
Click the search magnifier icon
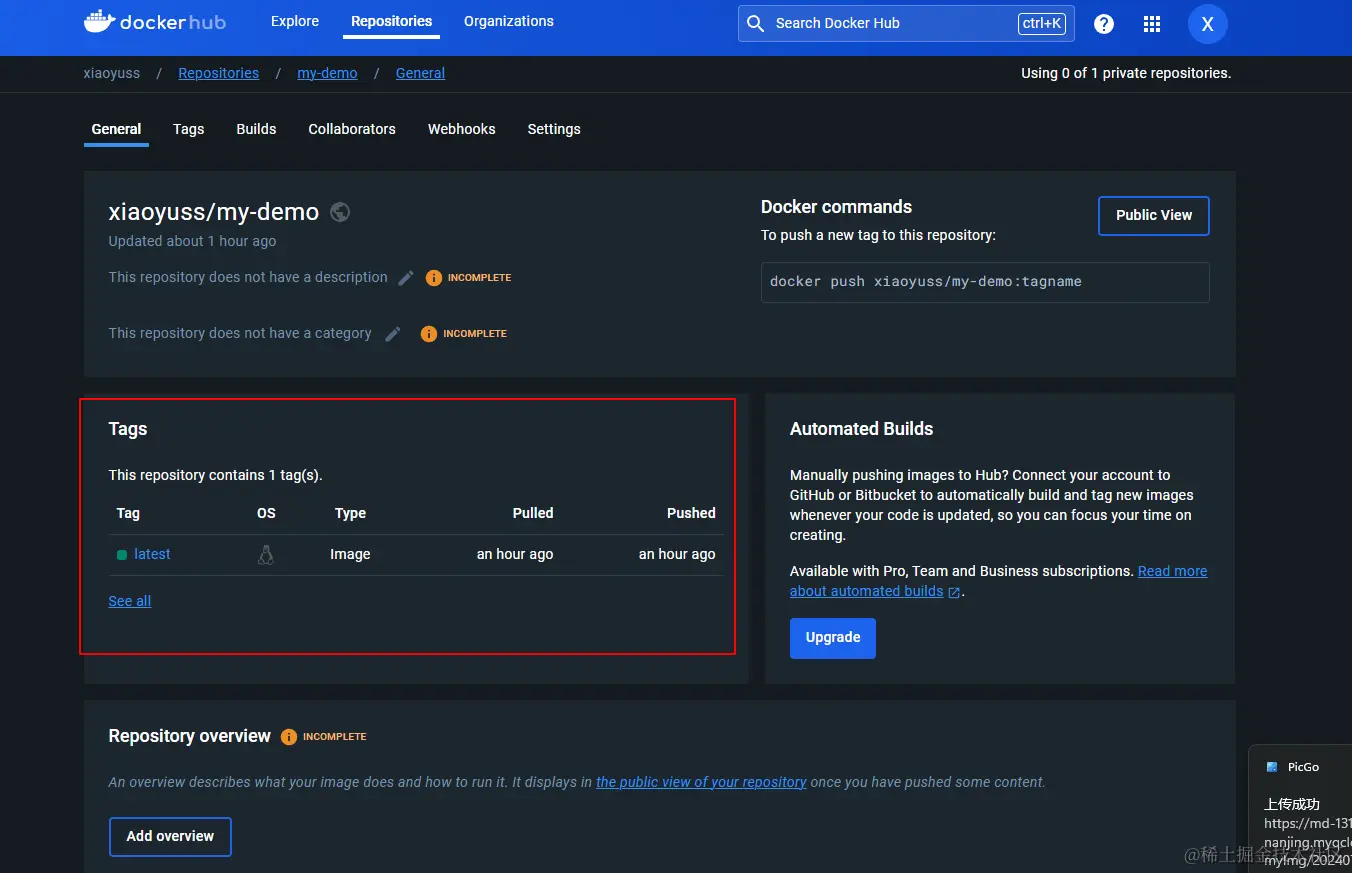pos(756,23)
